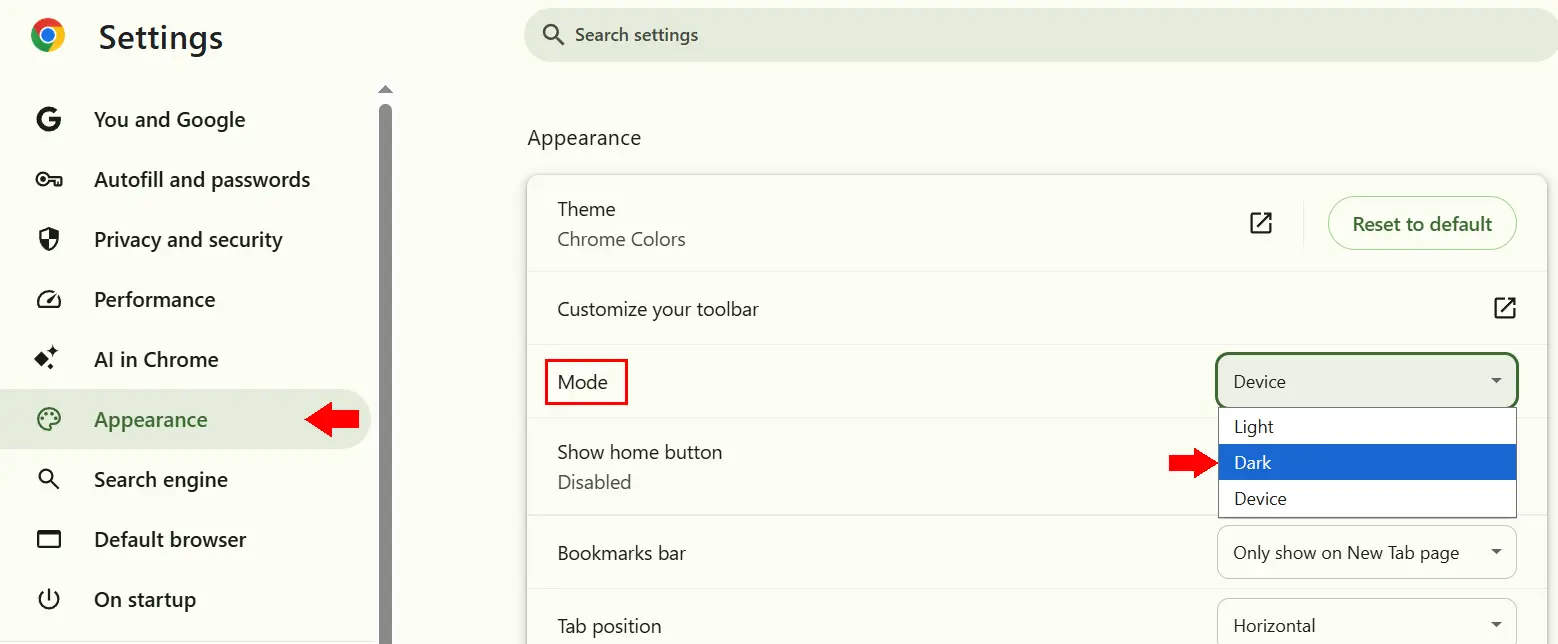Click Customize your toolbar text
1558x644 pixels.
(x=658, y=309)
